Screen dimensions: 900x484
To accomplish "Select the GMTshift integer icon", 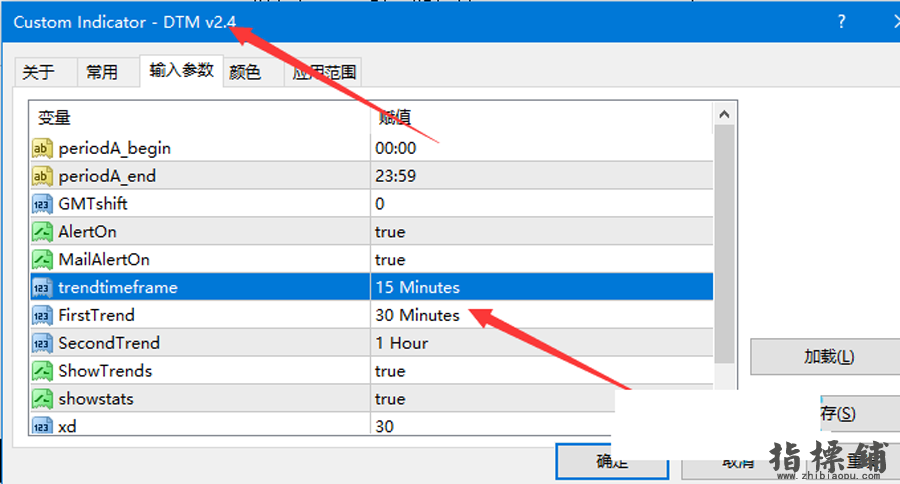I will 42,204.
